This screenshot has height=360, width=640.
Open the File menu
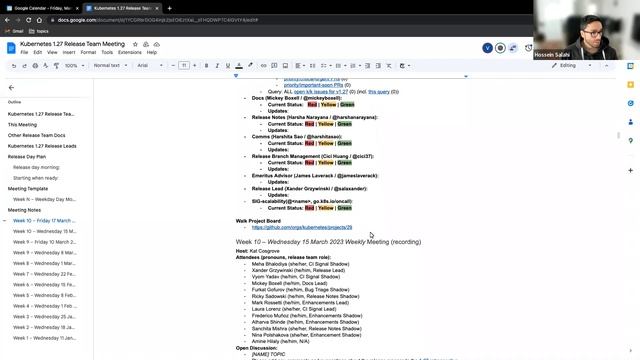(x=24, y=53)
